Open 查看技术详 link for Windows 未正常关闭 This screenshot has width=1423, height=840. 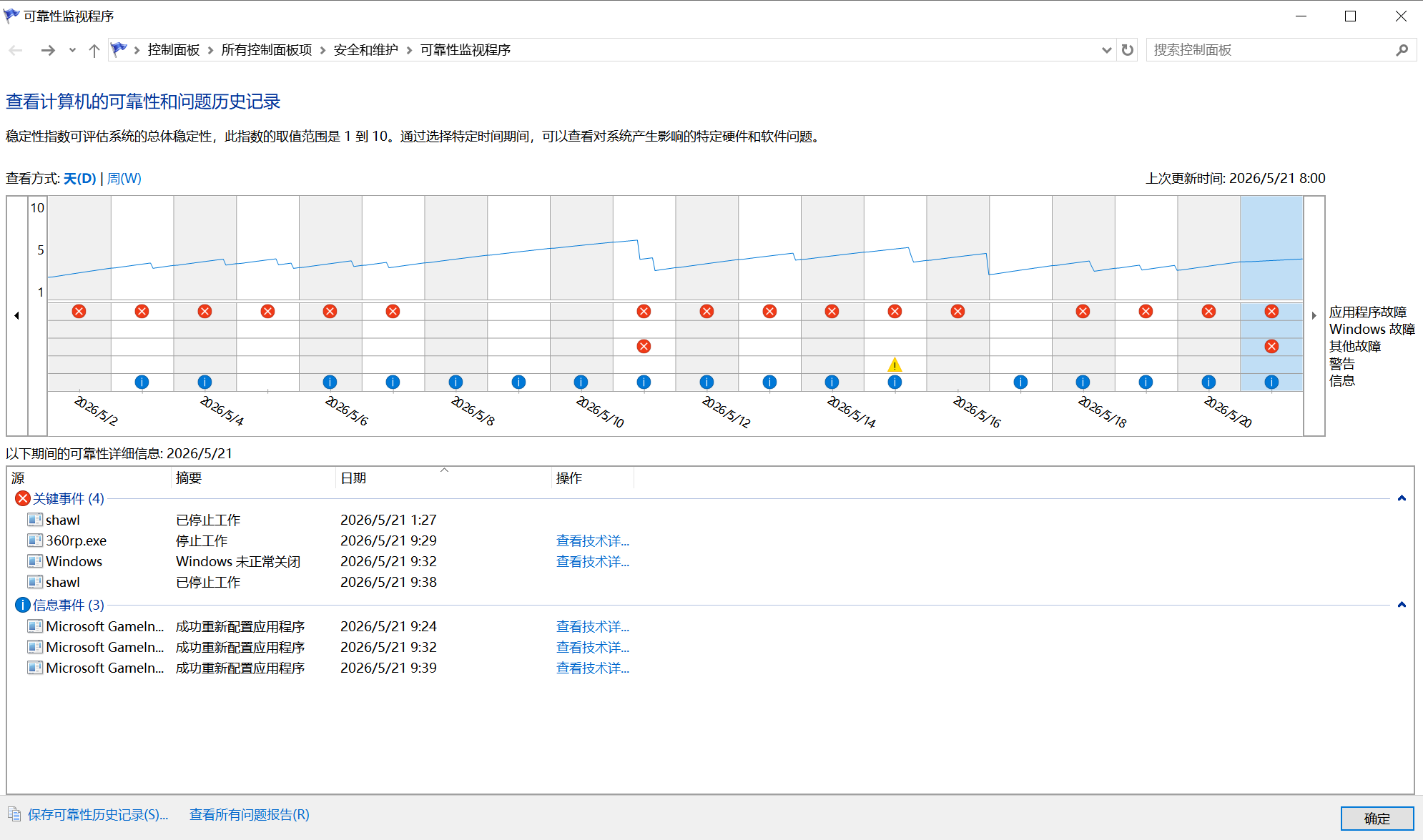[593, 562]
